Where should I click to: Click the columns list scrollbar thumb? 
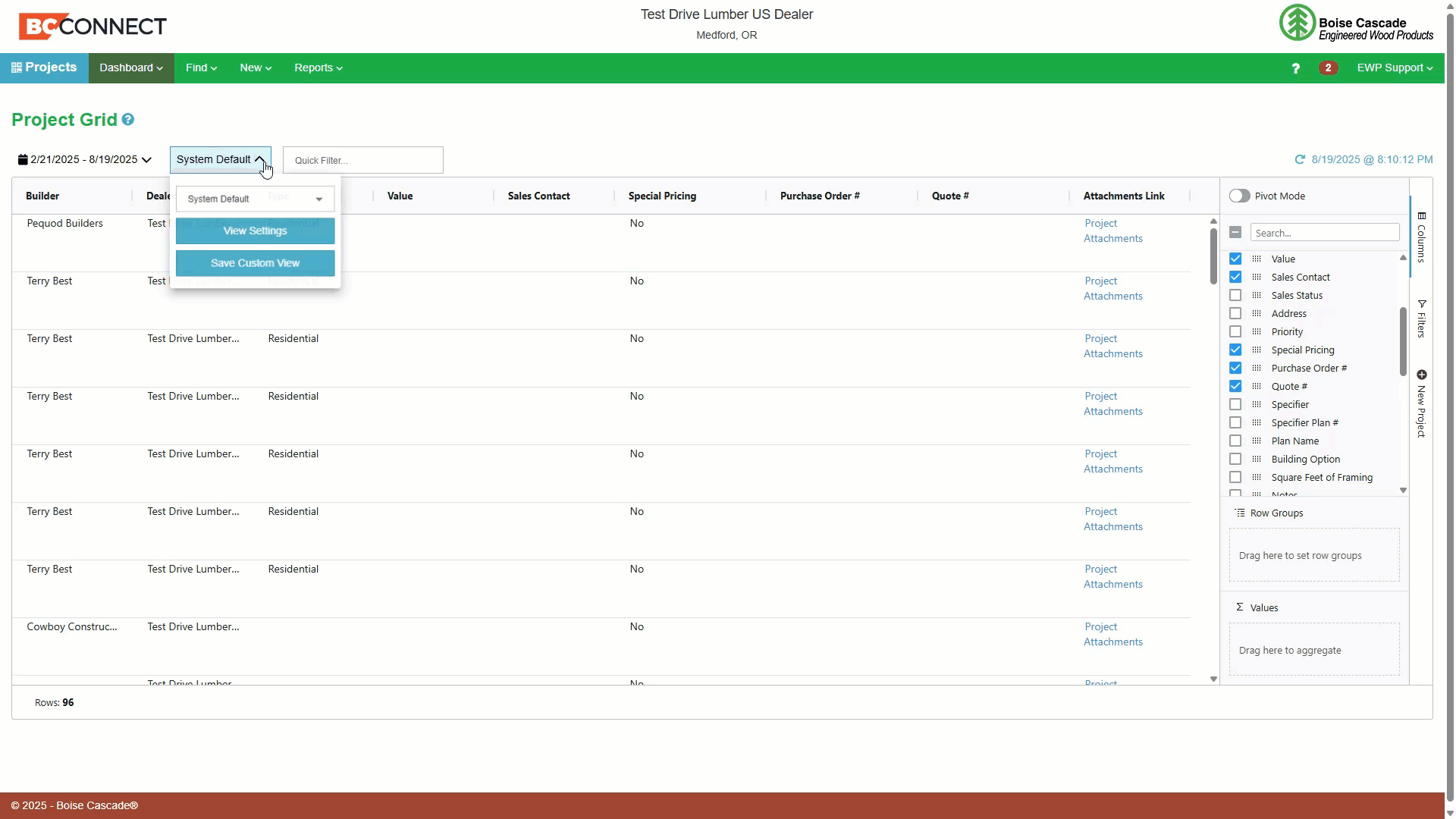[x=1403, y=341]
